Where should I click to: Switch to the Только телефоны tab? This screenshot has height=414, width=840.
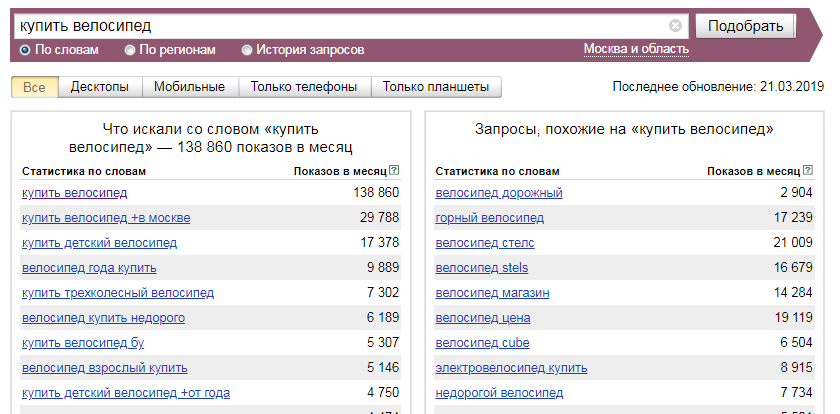[x=304, y=87]
